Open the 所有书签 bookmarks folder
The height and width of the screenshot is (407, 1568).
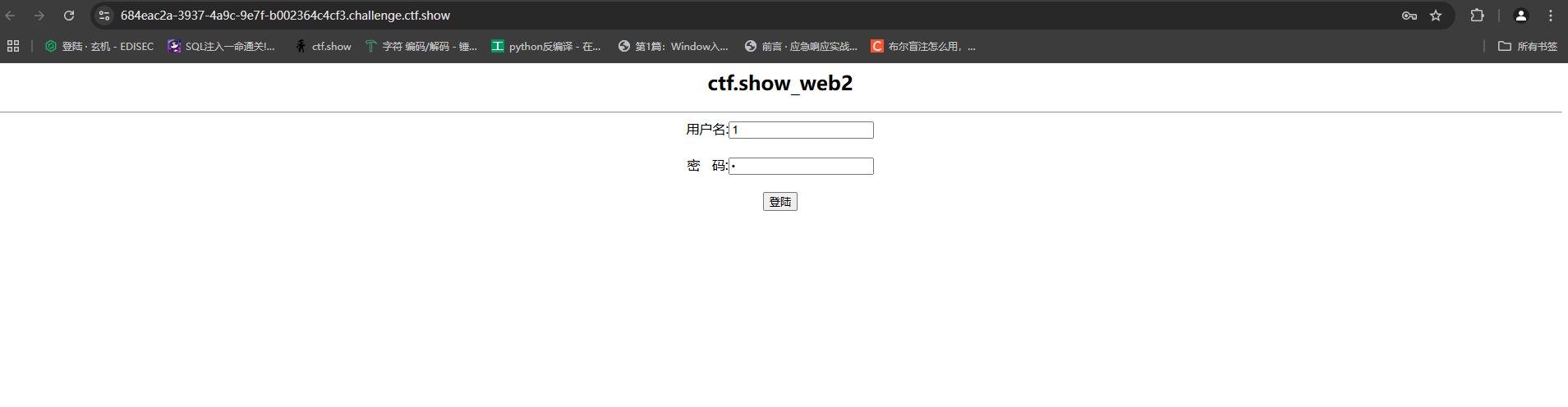(1528, 46)
